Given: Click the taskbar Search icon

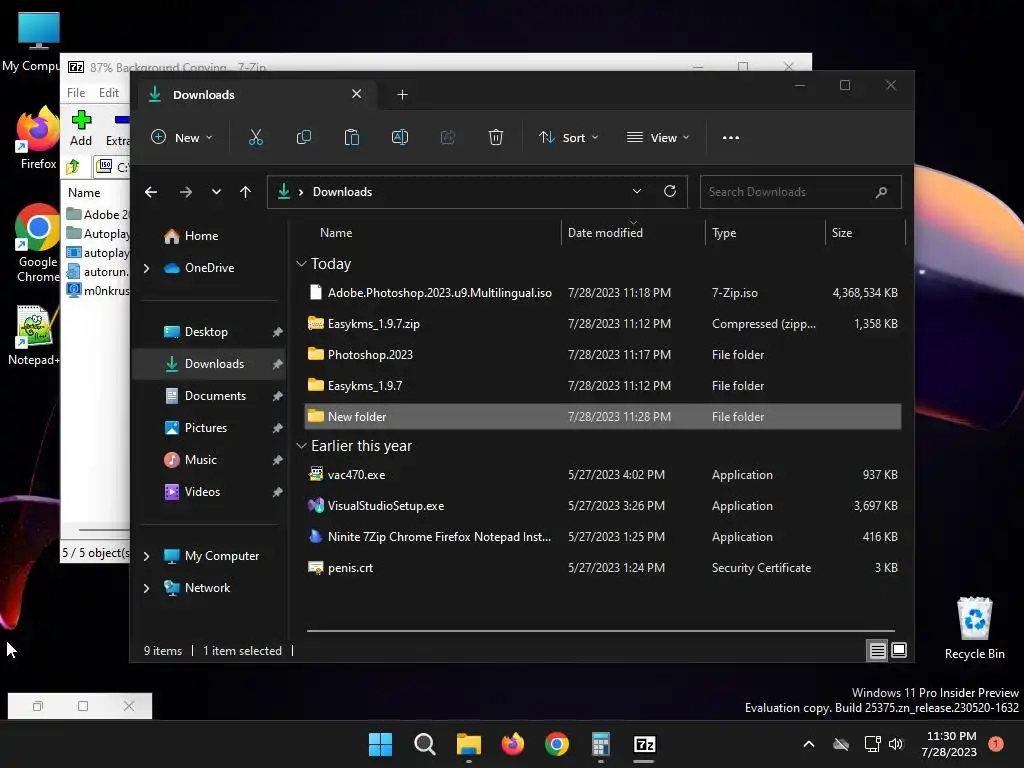Looking at the screenshot, I should (x=424, y=744).
